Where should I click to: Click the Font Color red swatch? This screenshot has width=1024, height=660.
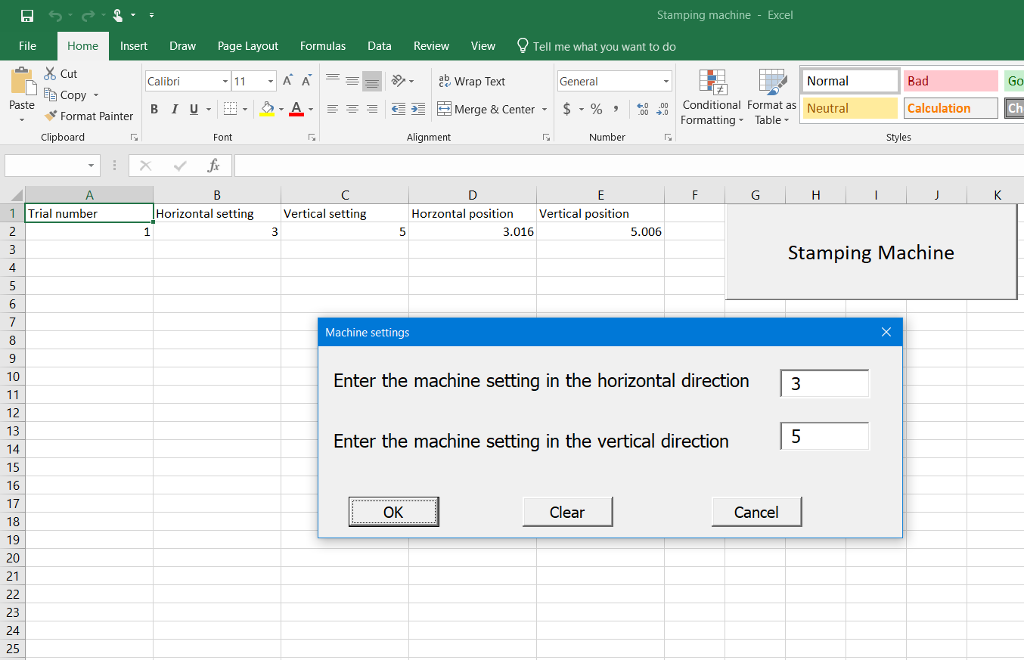298,109
